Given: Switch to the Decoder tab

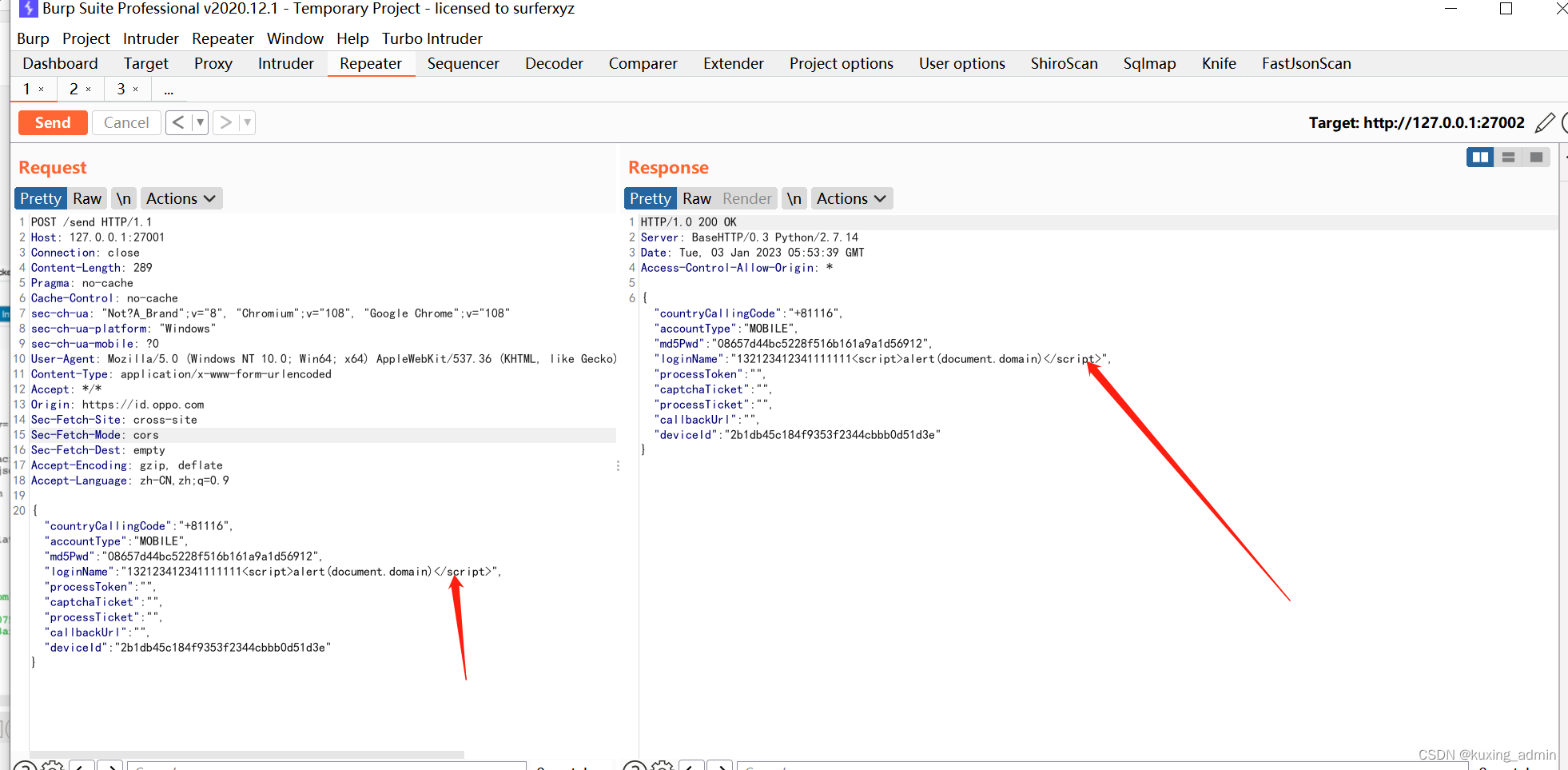Looking at the screenshot, I should point(554,63).
